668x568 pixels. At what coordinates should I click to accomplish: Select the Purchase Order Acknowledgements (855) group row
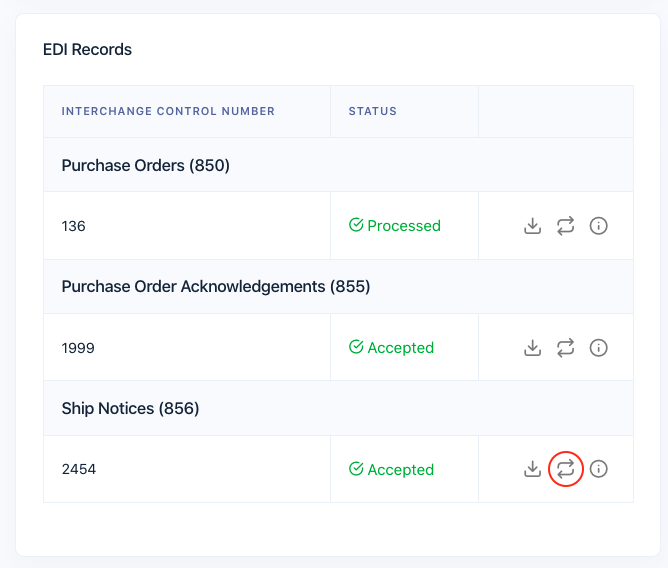(216, 287)
